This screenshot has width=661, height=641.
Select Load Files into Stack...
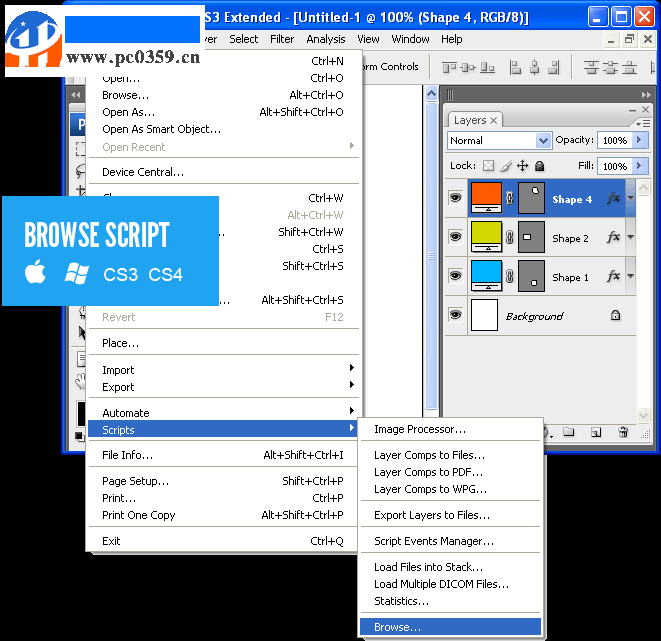point(450,567)
